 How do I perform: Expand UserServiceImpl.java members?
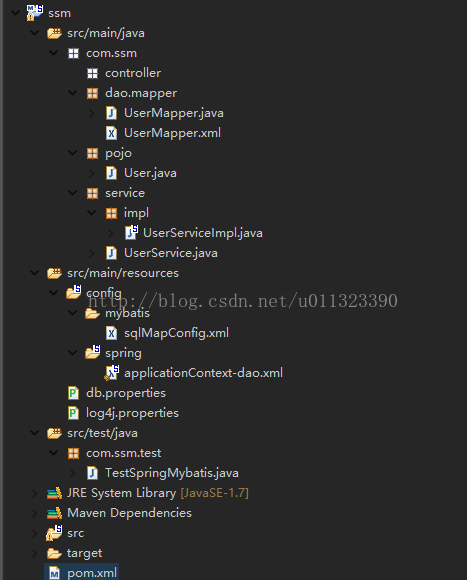[x=111, y=233]
